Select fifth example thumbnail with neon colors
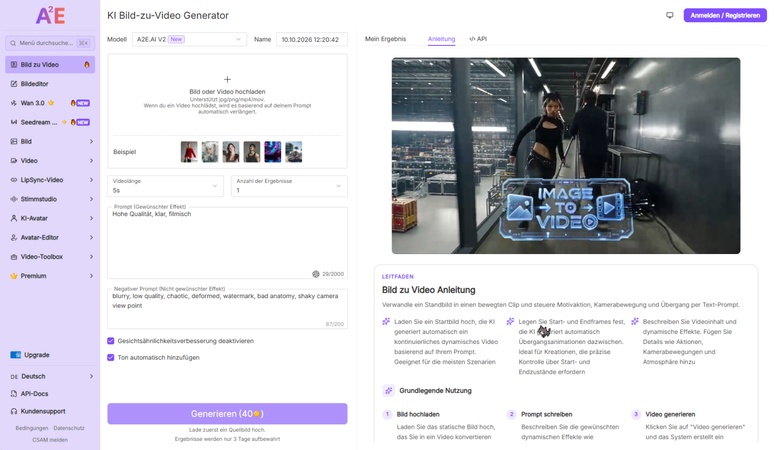Viewport: 774px width, 450px height. [273, 152]
